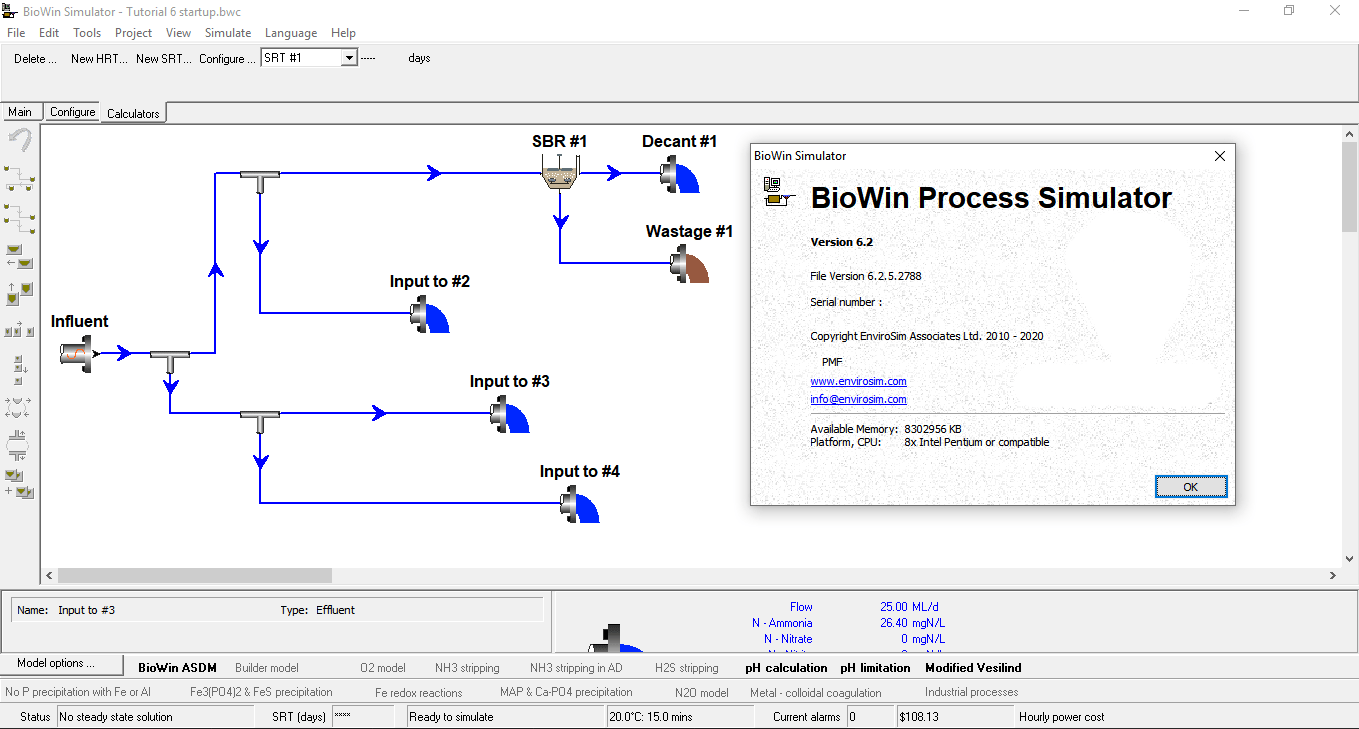Select the splitter node on Input to #3 line
Viewport: 1359px width, 729px height.
pos(260,420)
